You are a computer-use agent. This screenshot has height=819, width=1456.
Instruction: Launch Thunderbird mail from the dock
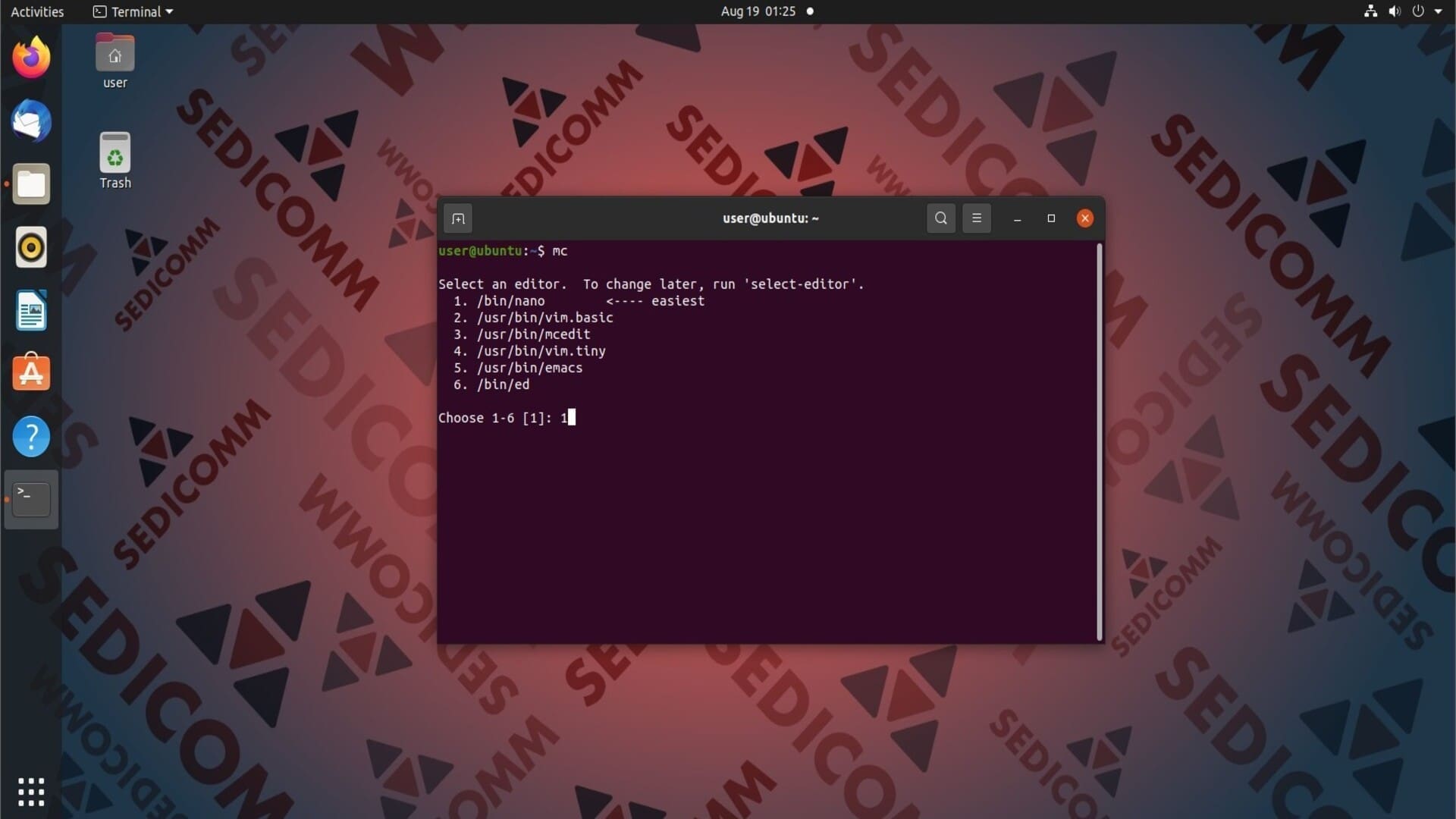31,121
